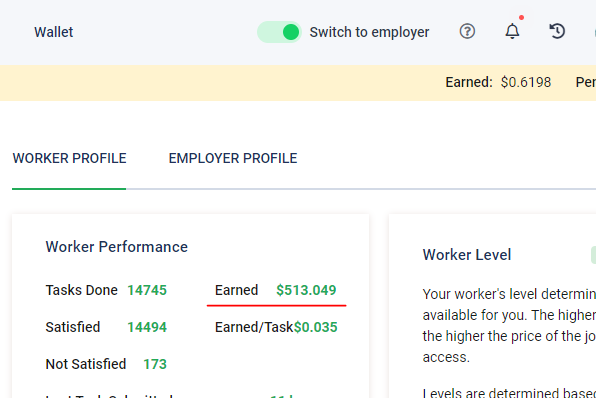Open the help question mark icon
This screenshot has width=596, height=398.
click(467, 32)
